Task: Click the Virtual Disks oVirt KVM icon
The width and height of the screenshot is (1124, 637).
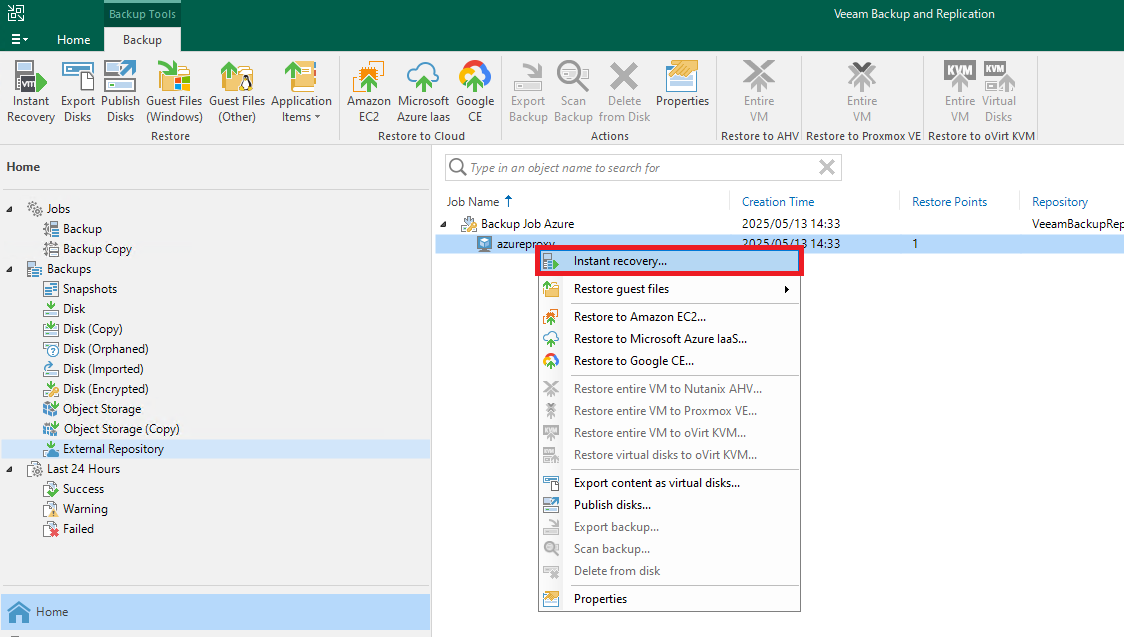Action: click(999, 92)
